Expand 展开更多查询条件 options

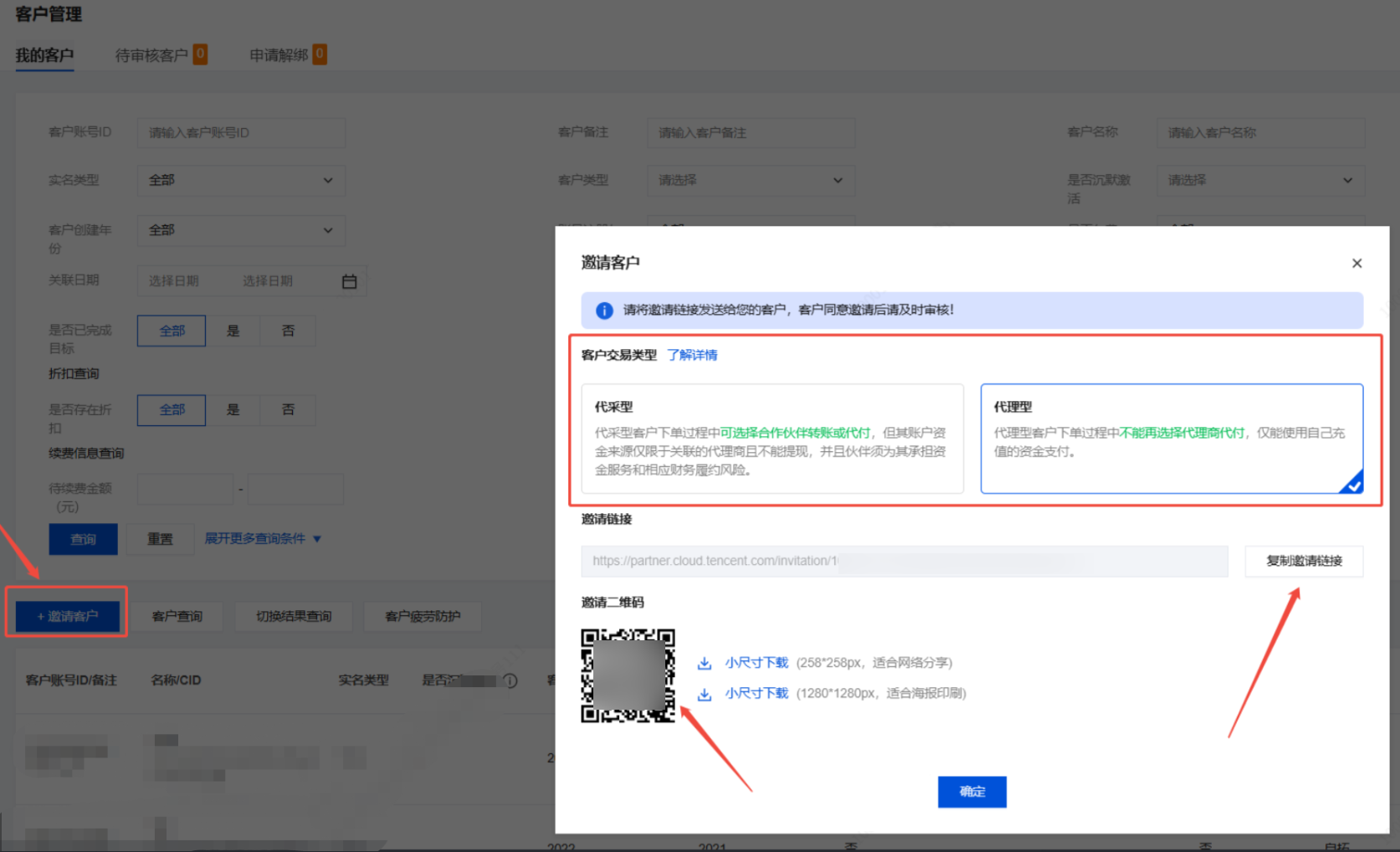263,539
